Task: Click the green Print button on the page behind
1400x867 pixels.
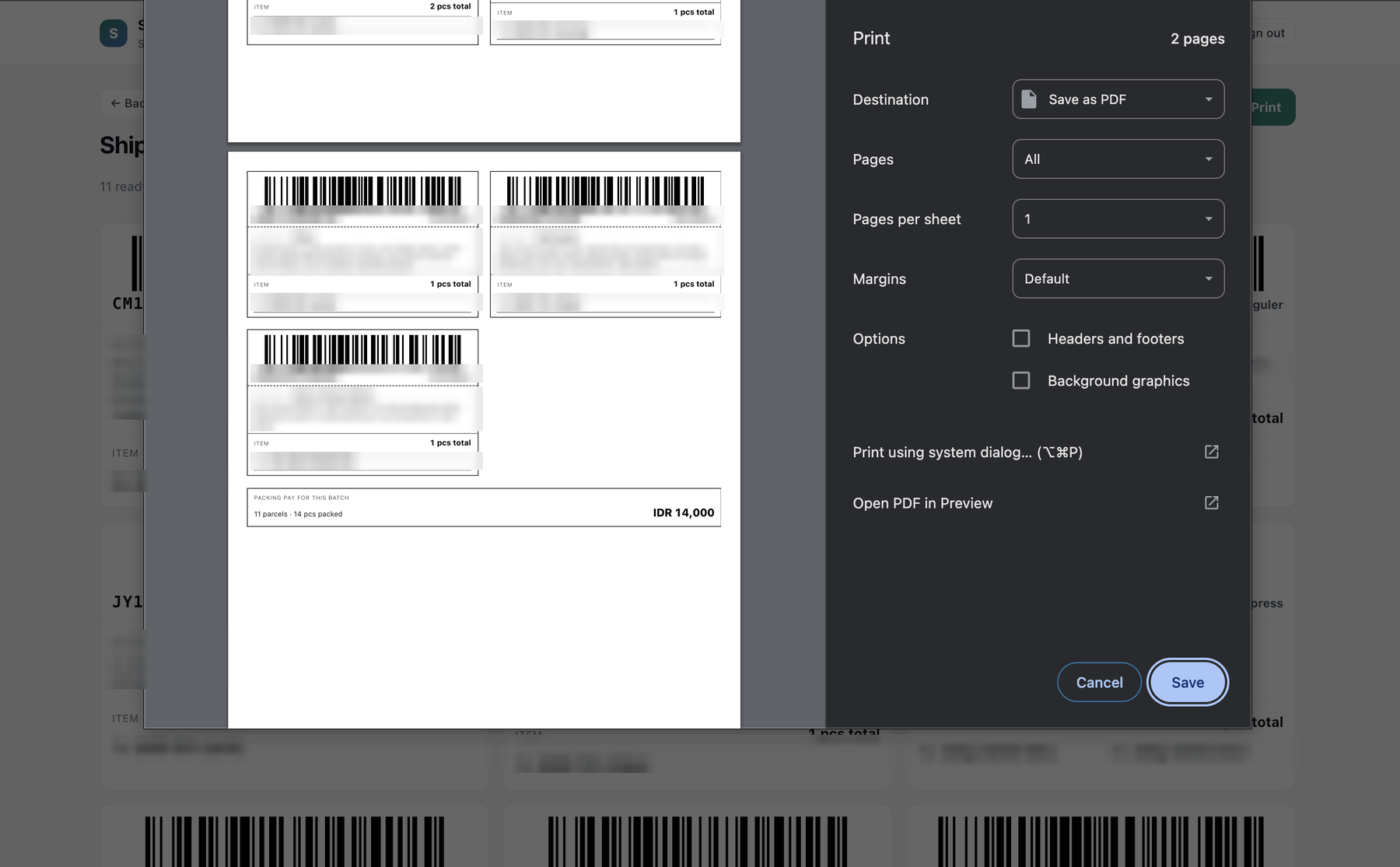Action: click(x=1272, y=107)
